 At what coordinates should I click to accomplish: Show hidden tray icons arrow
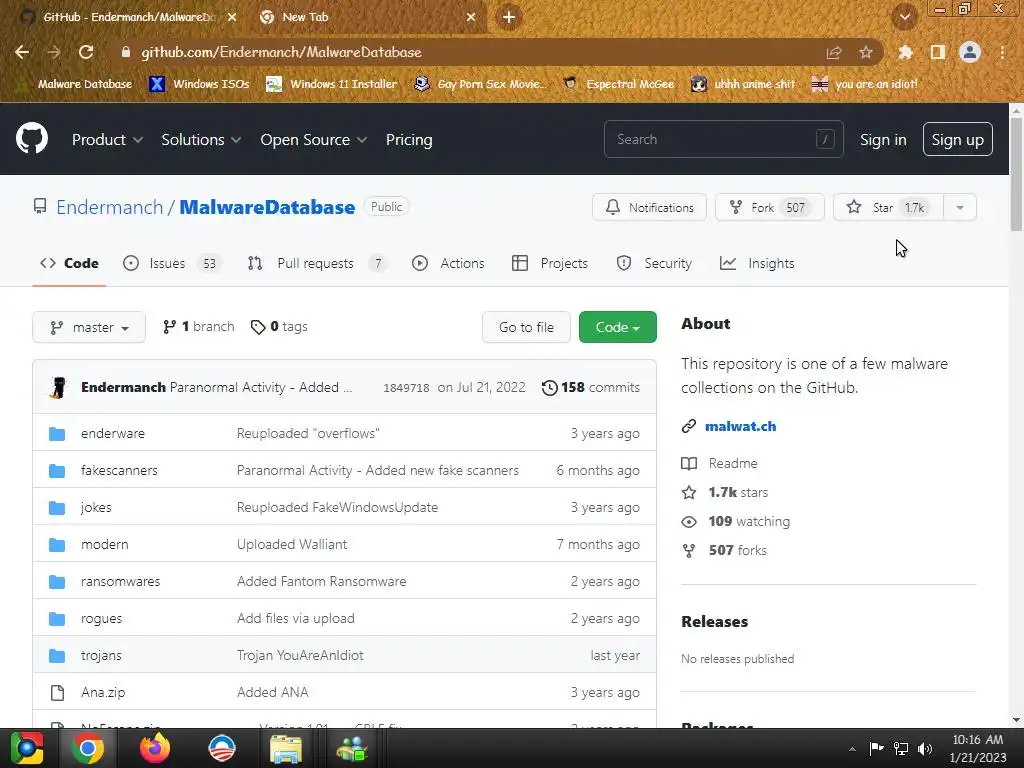click(852, 749)
